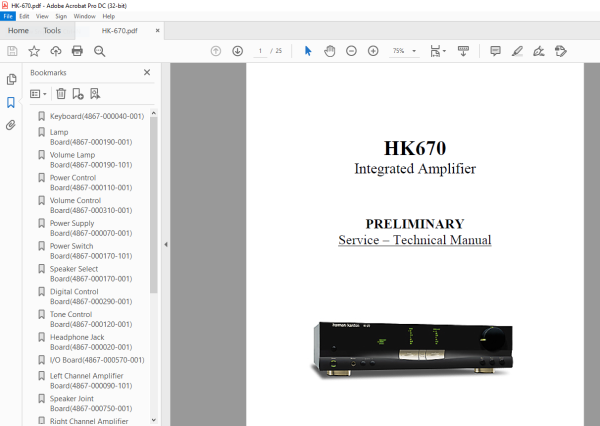600x426 pixels.
Task: Add the file to starred favorites
Action: click(x=34, y=51)
